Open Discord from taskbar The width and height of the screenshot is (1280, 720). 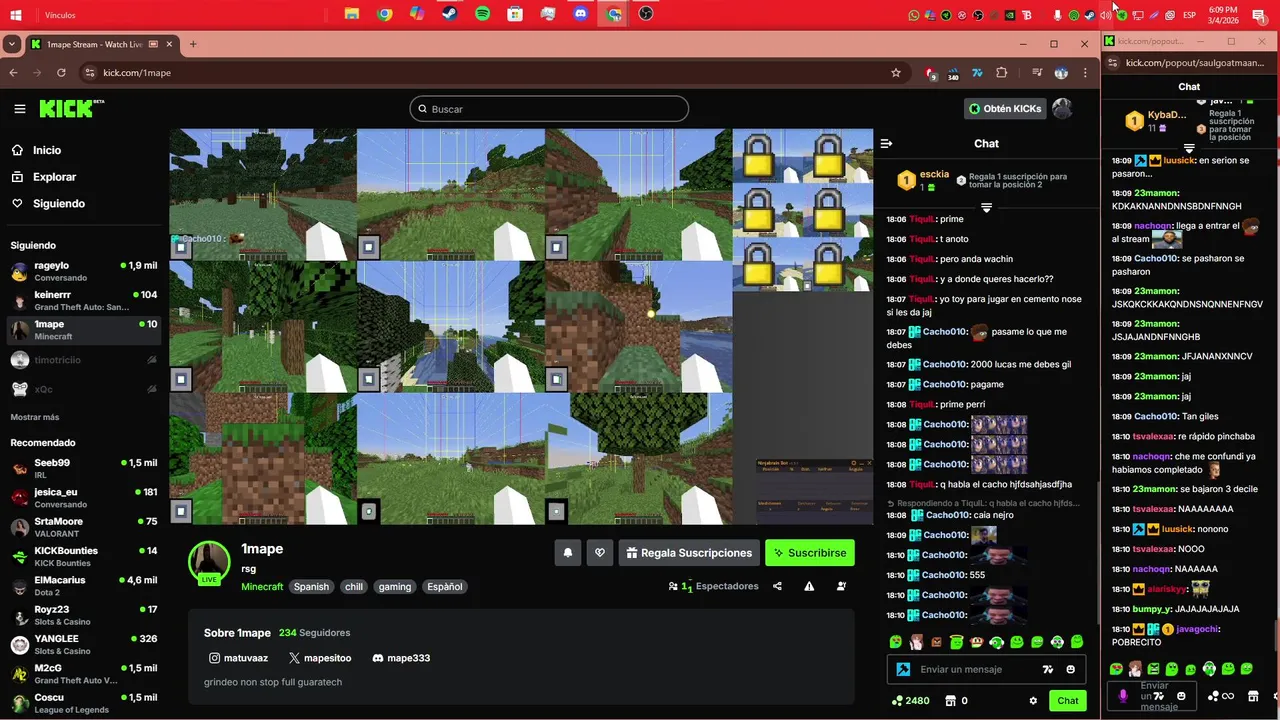click(x=581, y=14)
